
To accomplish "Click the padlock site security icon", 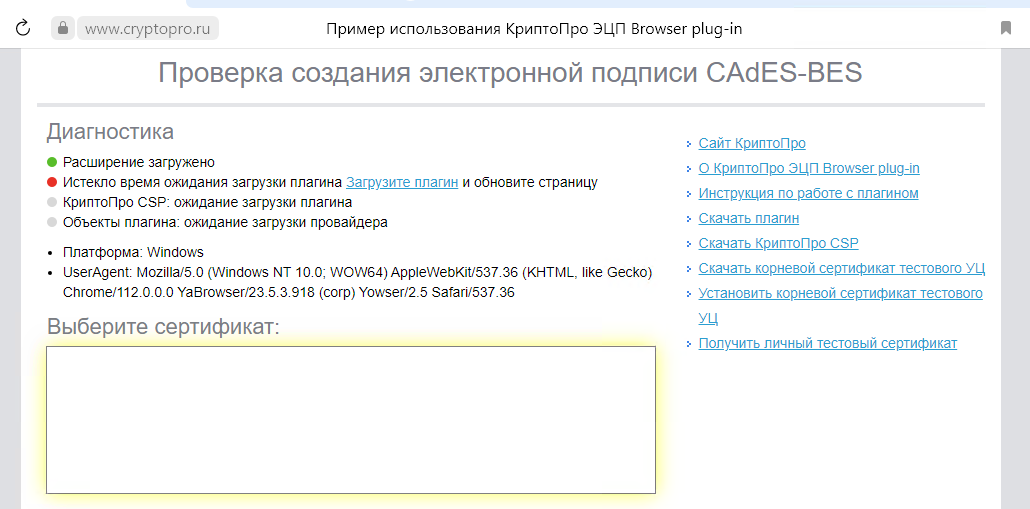I will (63, 28).
